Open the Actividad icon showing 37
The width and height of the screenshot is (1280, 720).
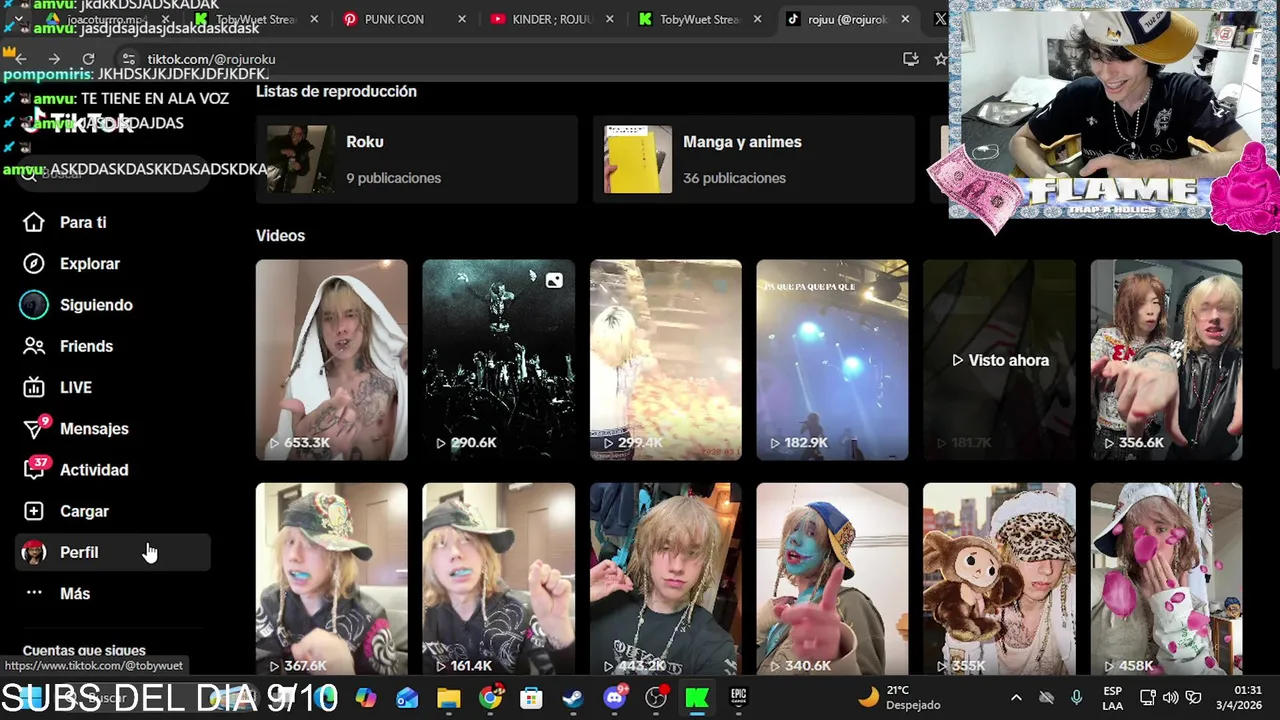pos(36,468)
